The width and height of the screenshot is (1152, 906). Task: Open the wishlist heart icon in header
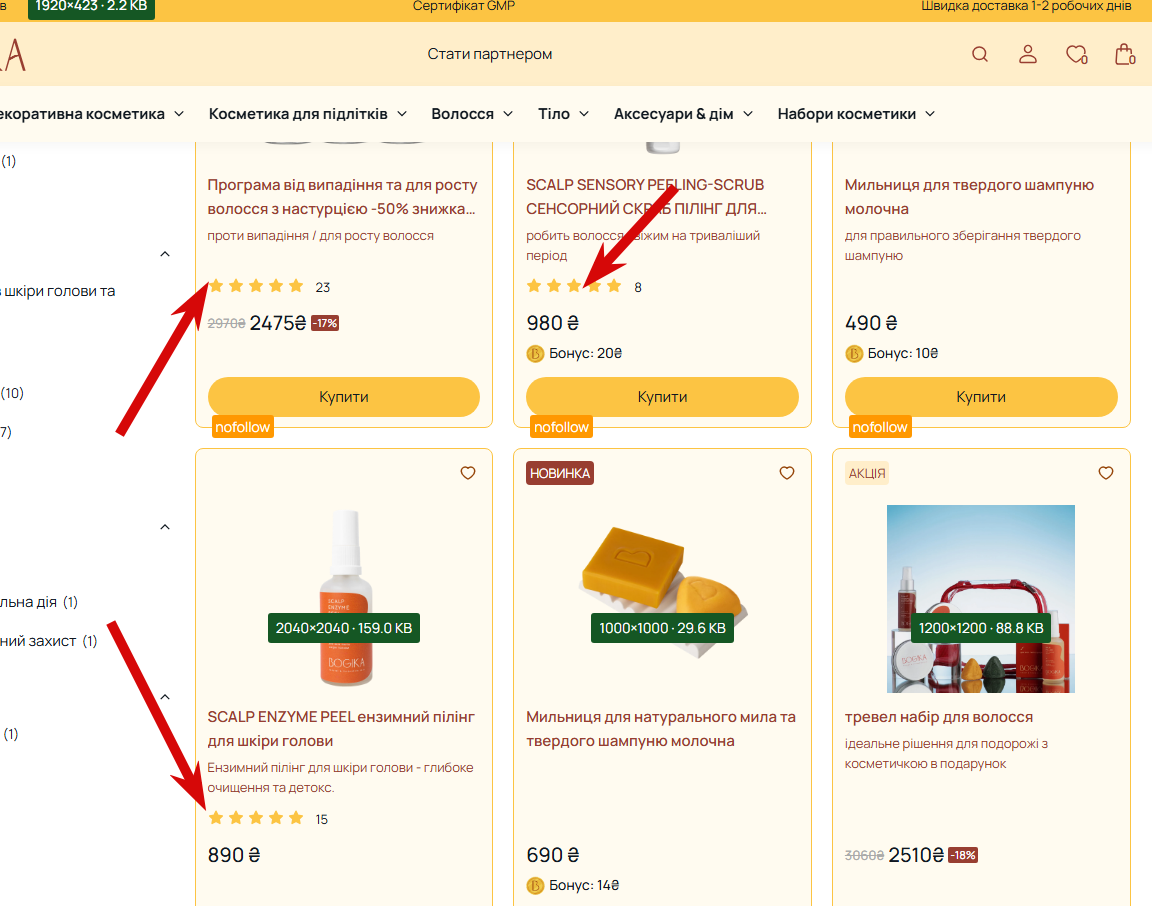pyautogui.click(x=1076, y=54)
